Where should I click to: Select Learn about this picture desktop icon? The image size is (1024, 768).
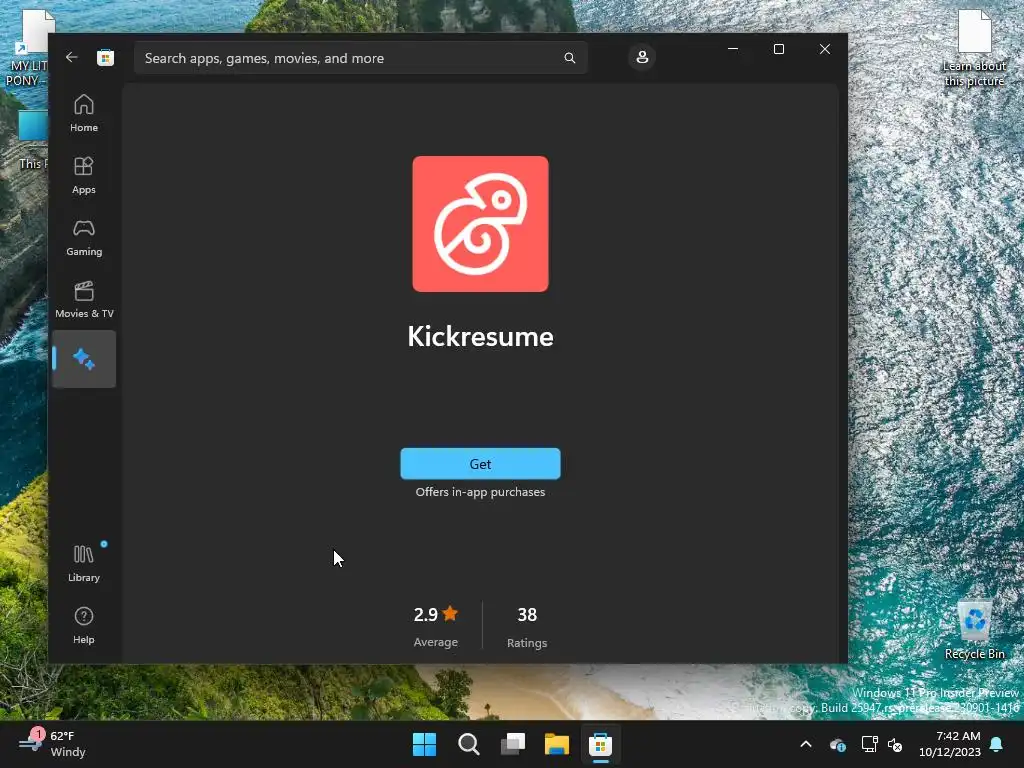point(974,49)
